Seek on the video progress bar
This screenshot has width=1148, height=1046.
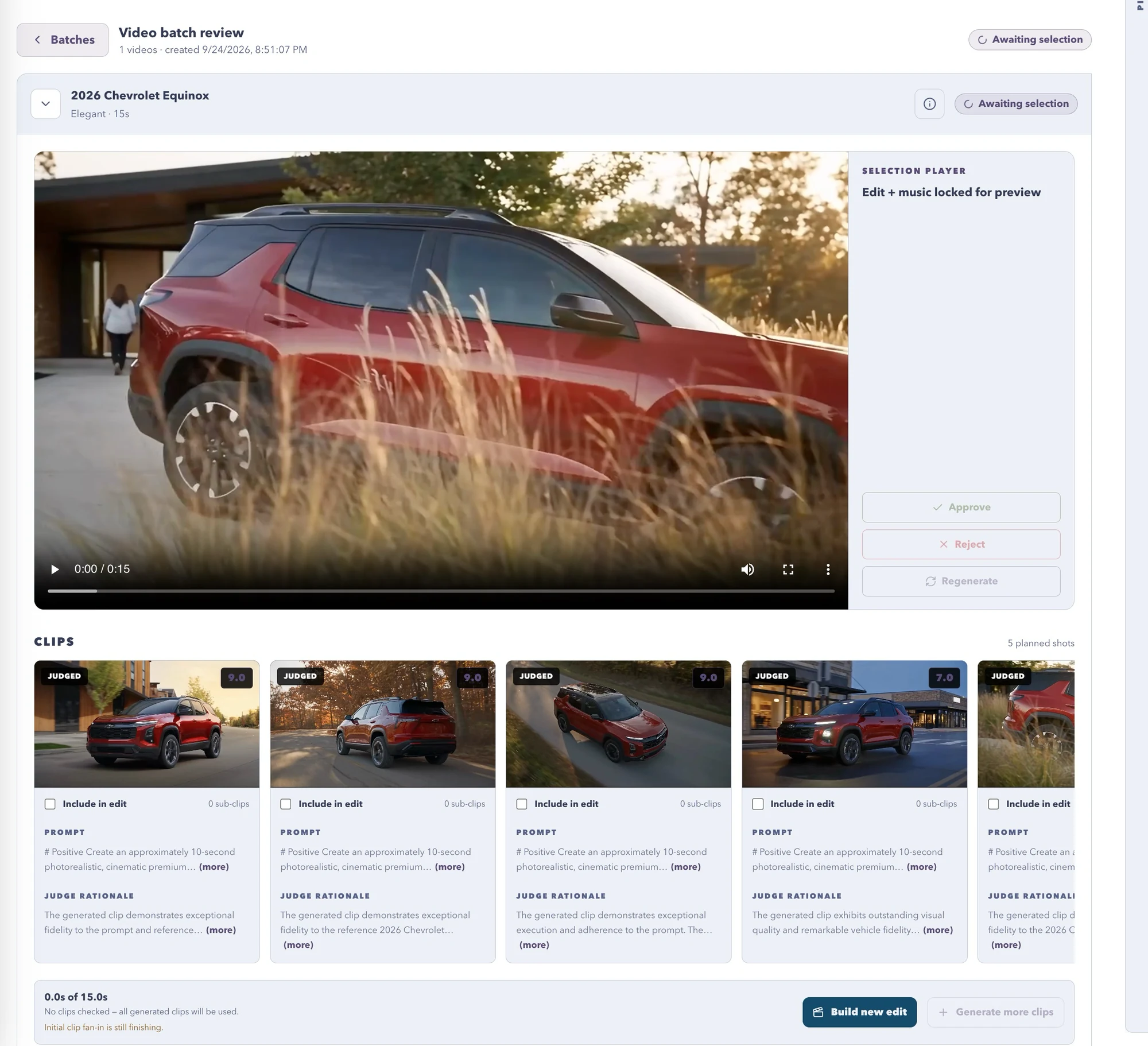point(441,590)
